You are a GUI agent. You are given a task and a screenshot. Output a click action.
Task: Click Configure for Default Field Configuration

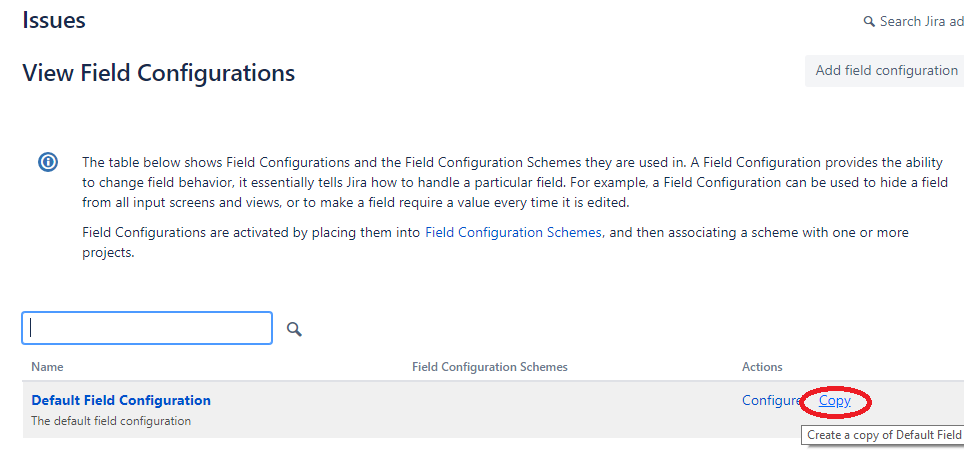(771, 400)
